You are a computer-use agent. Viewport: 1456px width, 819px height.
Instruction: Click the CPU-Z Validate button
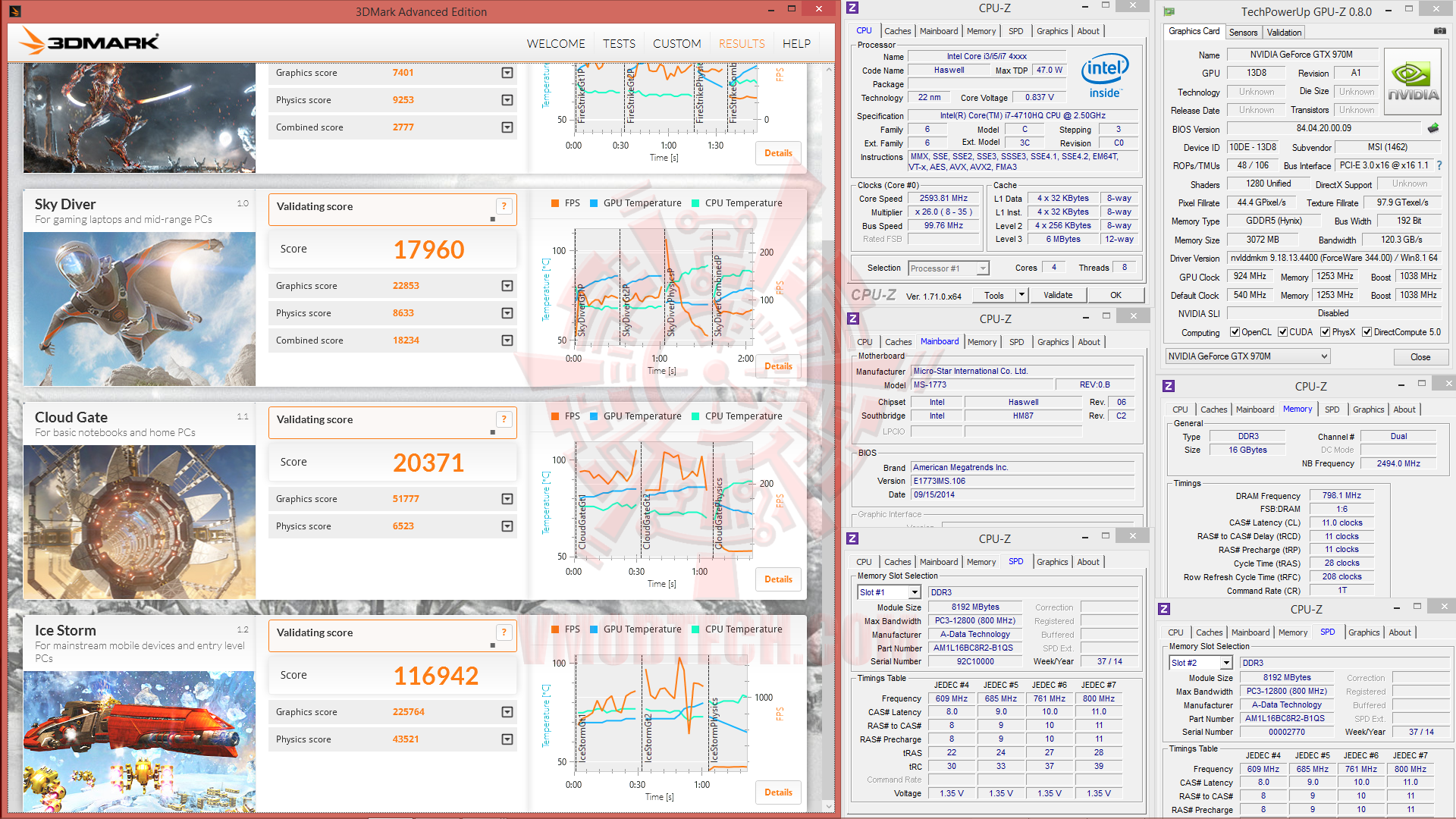[x=1057, y=295]
